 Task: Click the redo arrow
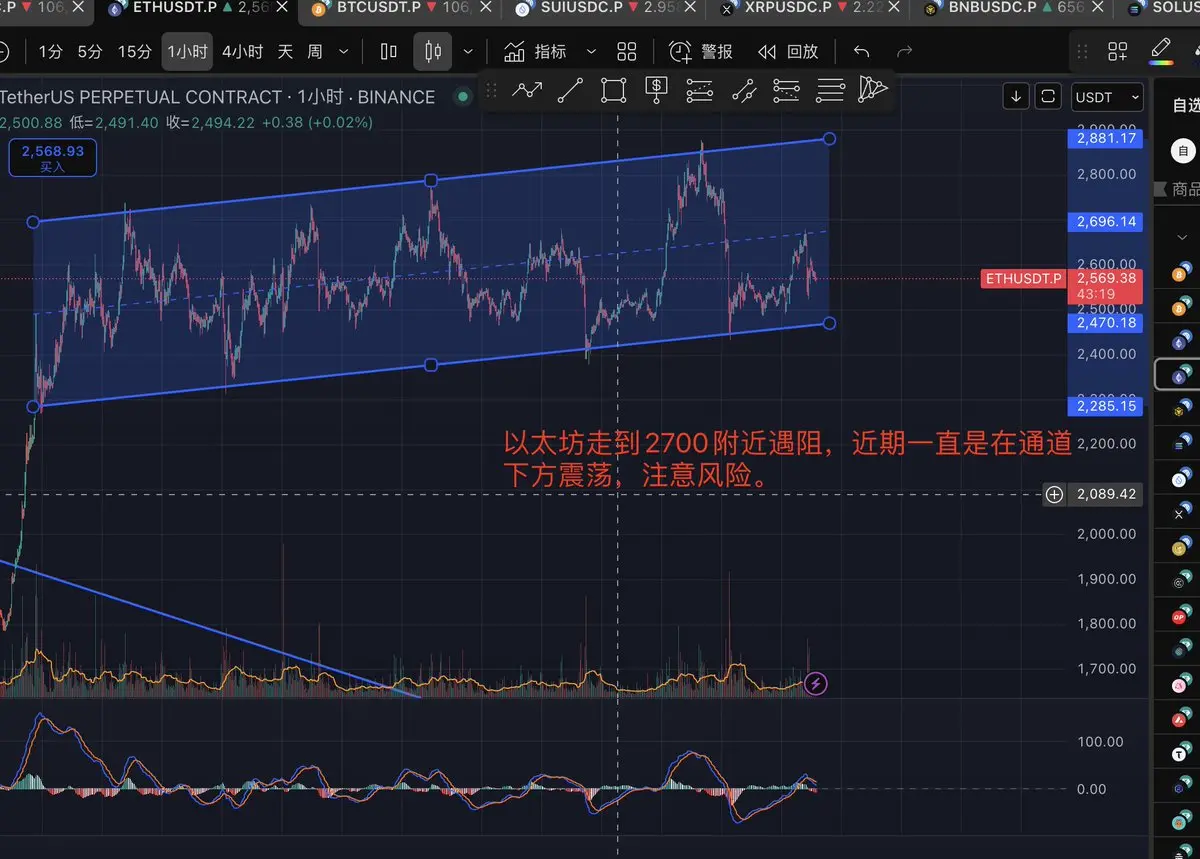tap(904, 51)
